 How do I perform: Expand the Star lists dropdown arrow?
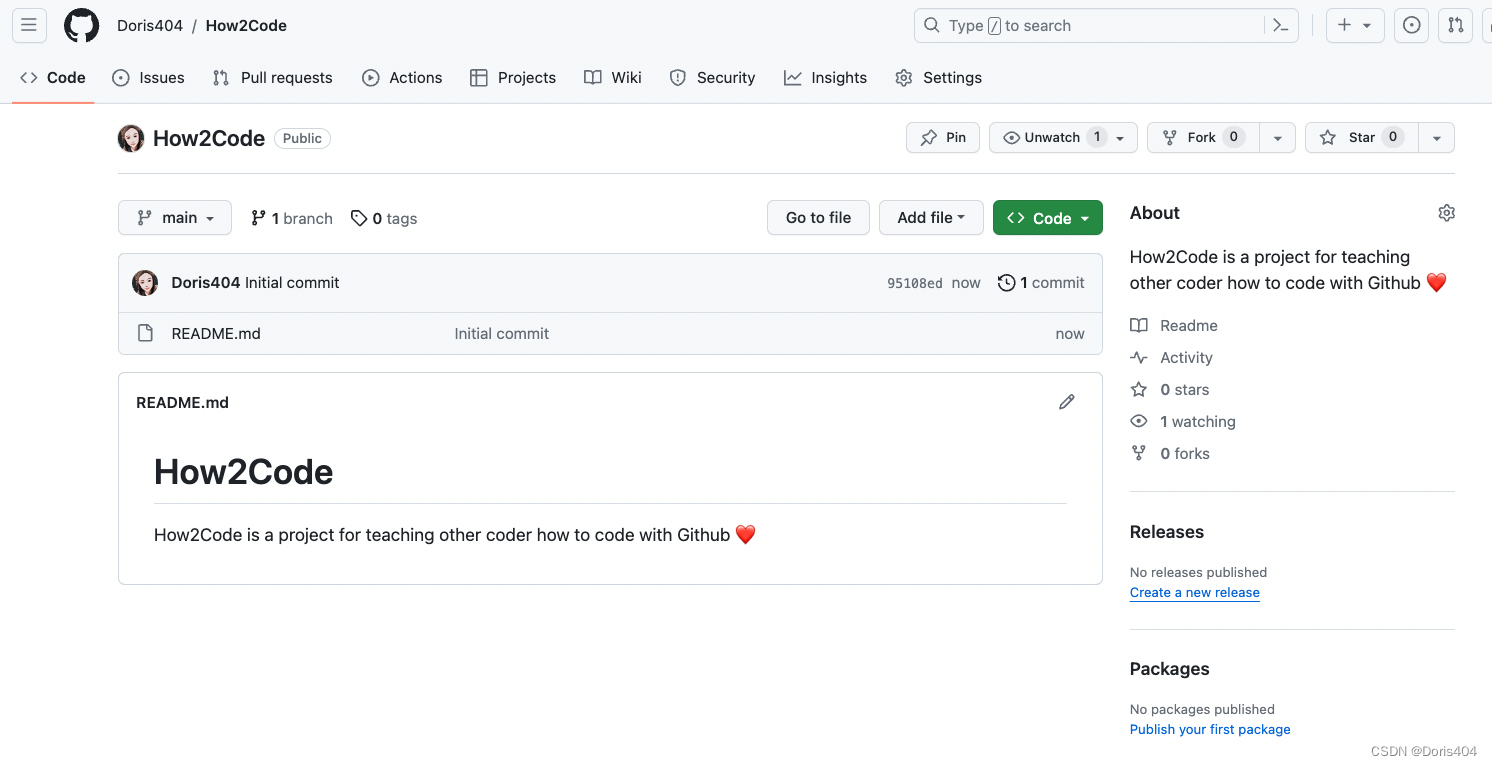pos(1437,138)
